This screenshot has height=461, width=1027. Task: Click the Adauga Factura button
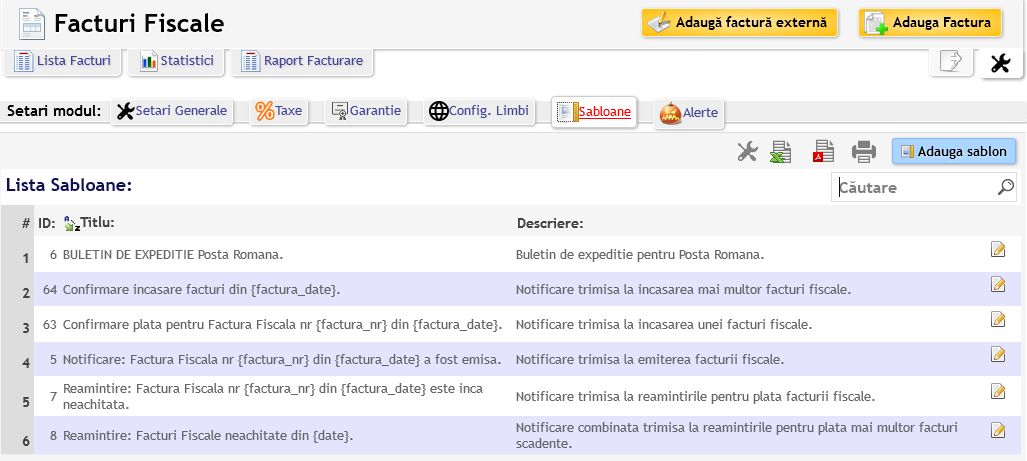[930, 23]
